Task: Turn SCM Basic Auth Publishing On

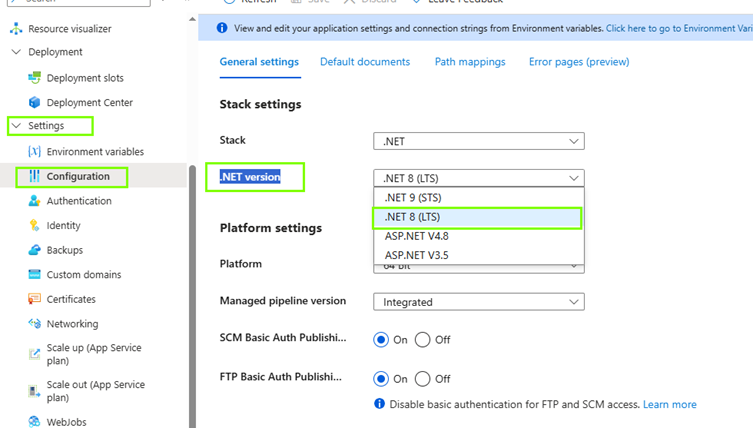Action: coord(381,340)
